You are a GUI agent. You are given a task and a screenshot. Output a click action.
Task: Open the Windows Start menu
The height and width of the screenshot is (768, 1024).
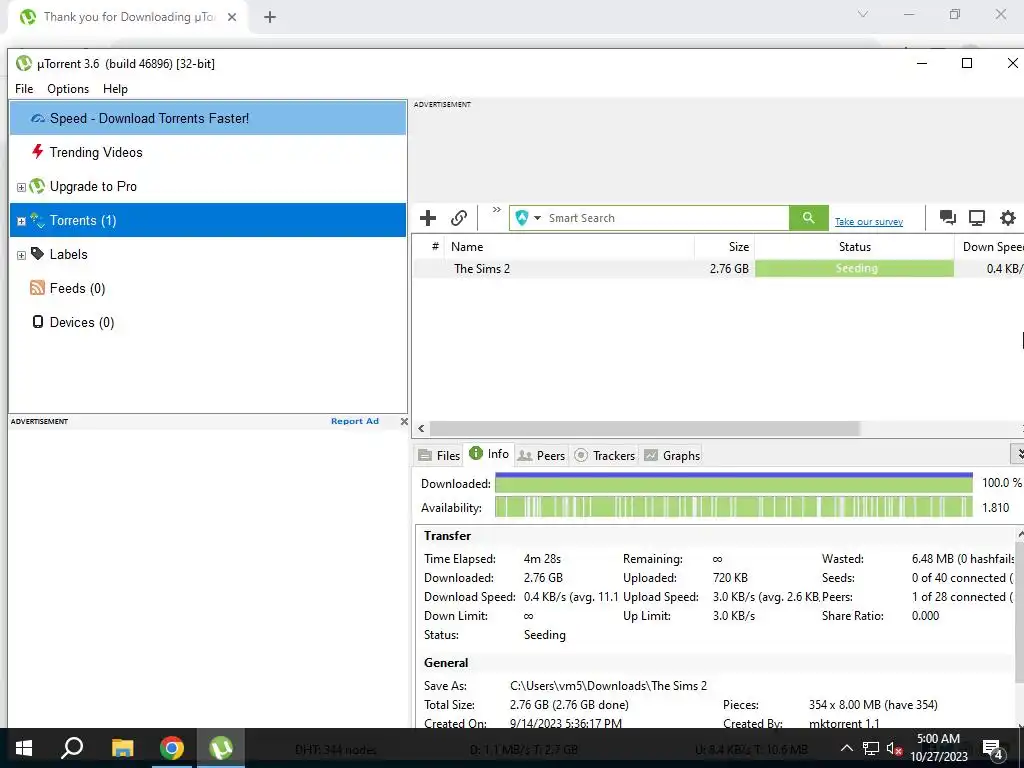click(24, 748)
